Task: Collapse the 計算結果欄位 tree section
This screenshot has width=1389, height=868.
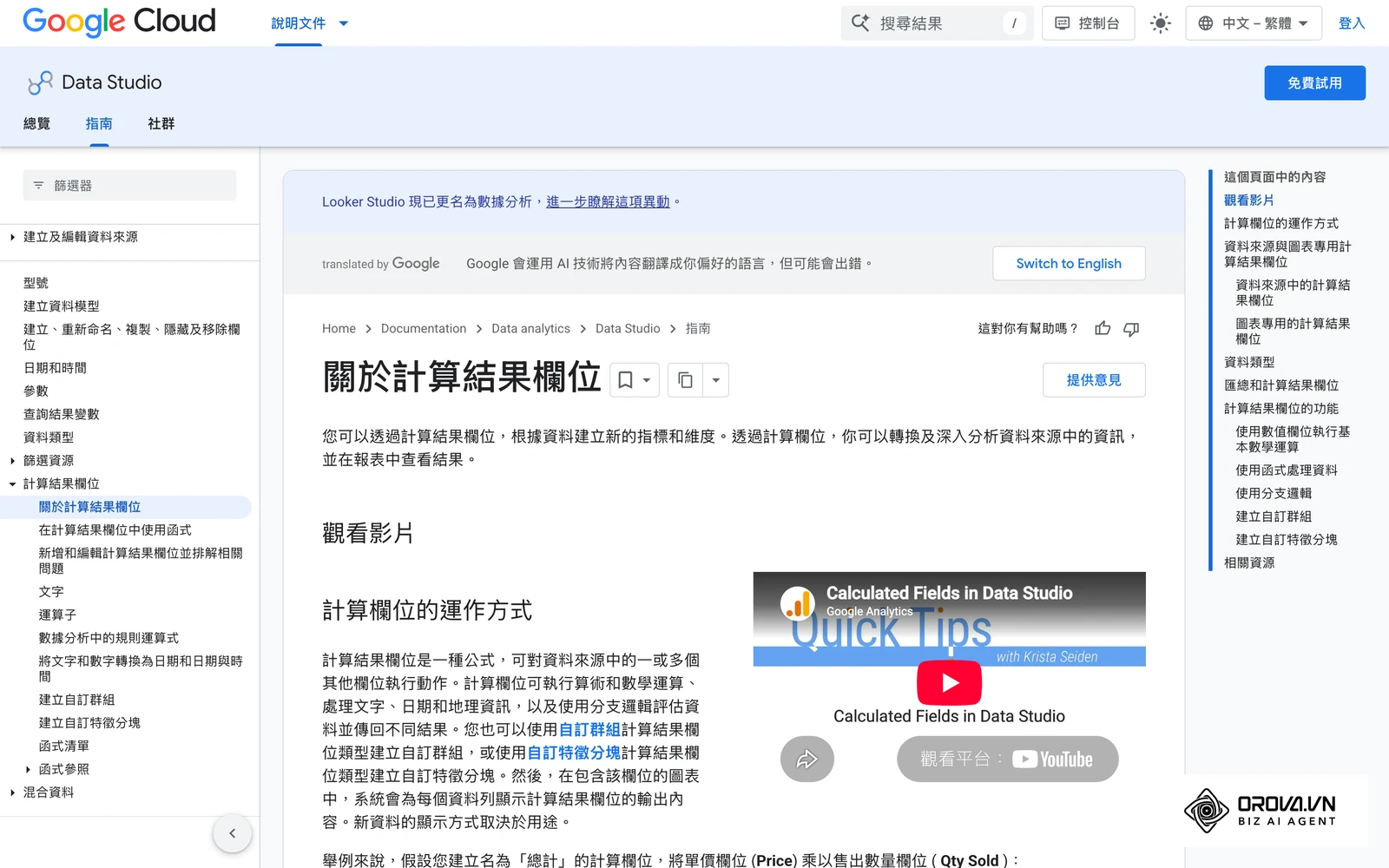Action: tap(12, 484)
